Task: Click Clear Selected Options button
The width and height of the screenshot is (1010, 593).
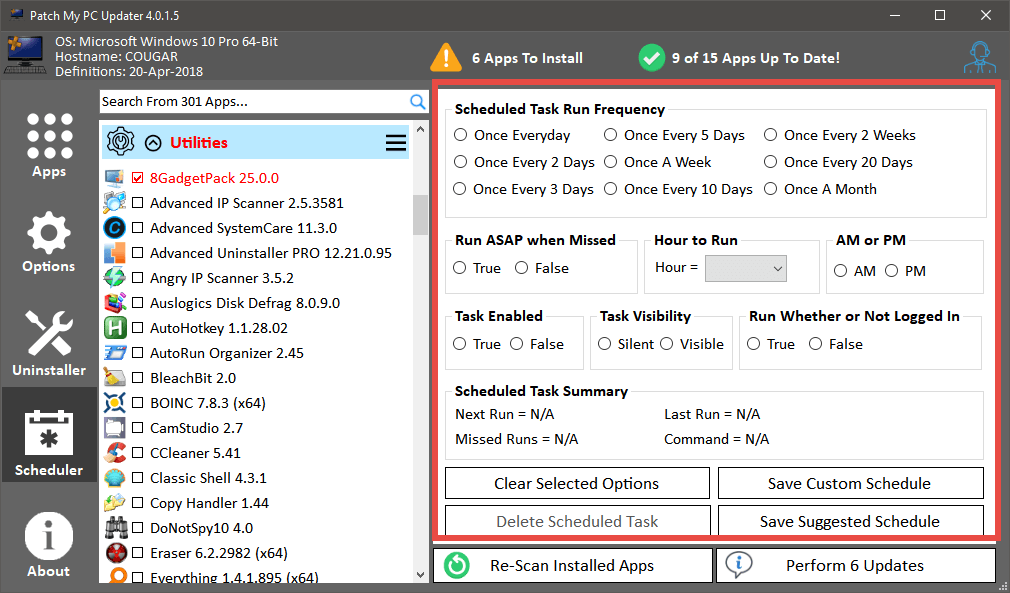Action: (576, 483)
